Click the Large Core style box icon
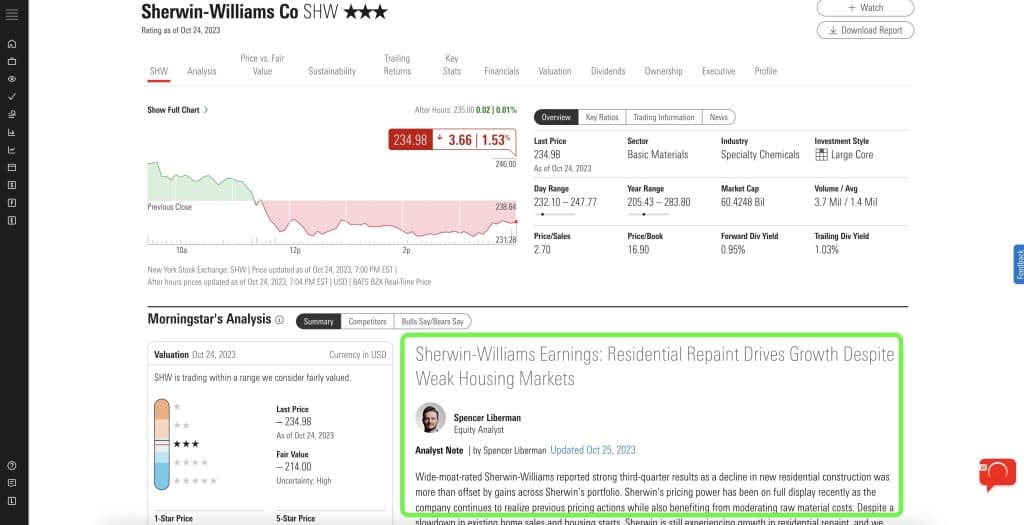This screenshot has height=525, width=1024. 822,155
